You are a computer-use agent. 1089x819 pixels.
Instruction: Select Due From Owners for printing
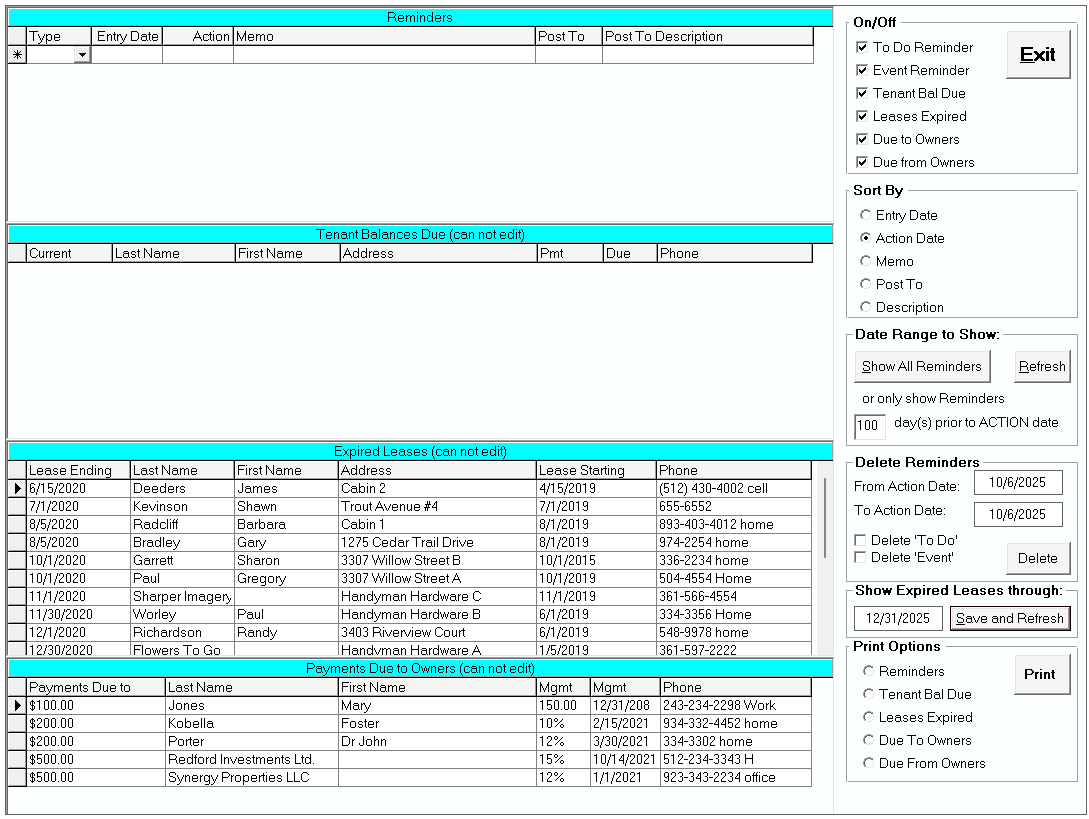click(x=869, y=763)
